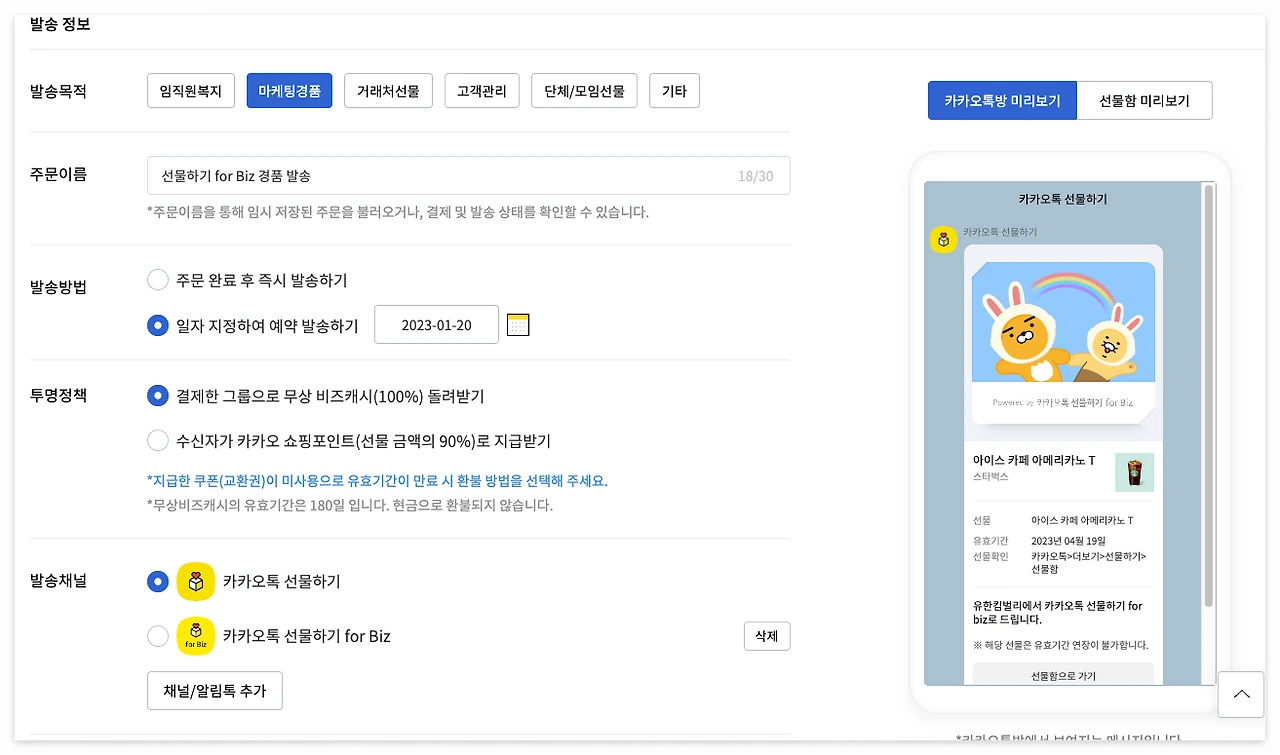Click the '카카오톡>더보기>선물하기>선물함' path text
The image size is (1280, 755).
tap(1089, 563)
